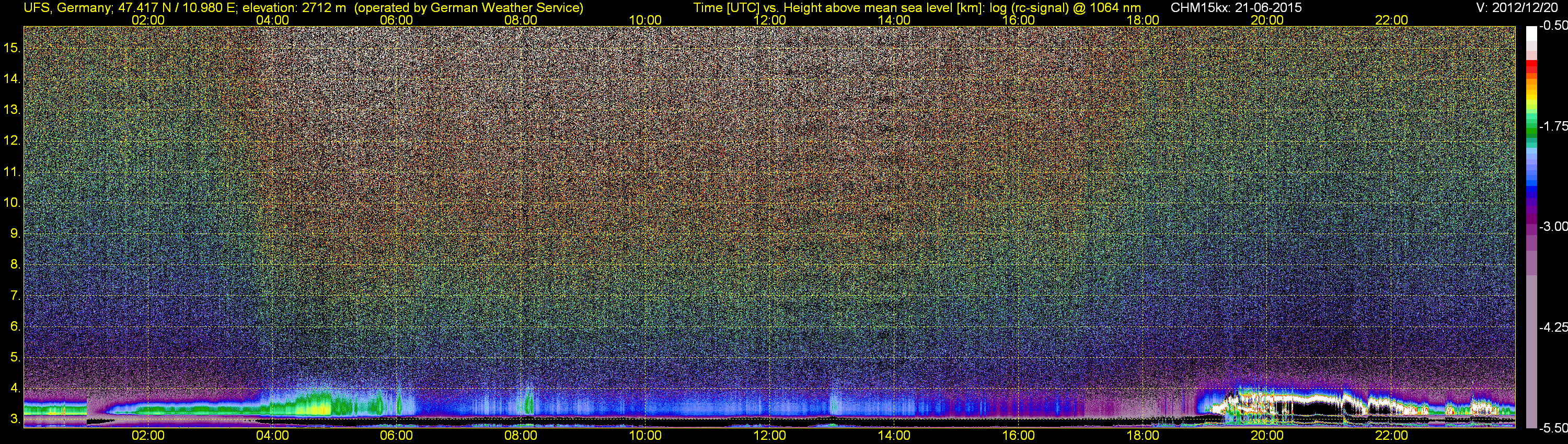Click the top axis time label 04:00
This screenshot has height=444, width=1568.
(272, 20)
